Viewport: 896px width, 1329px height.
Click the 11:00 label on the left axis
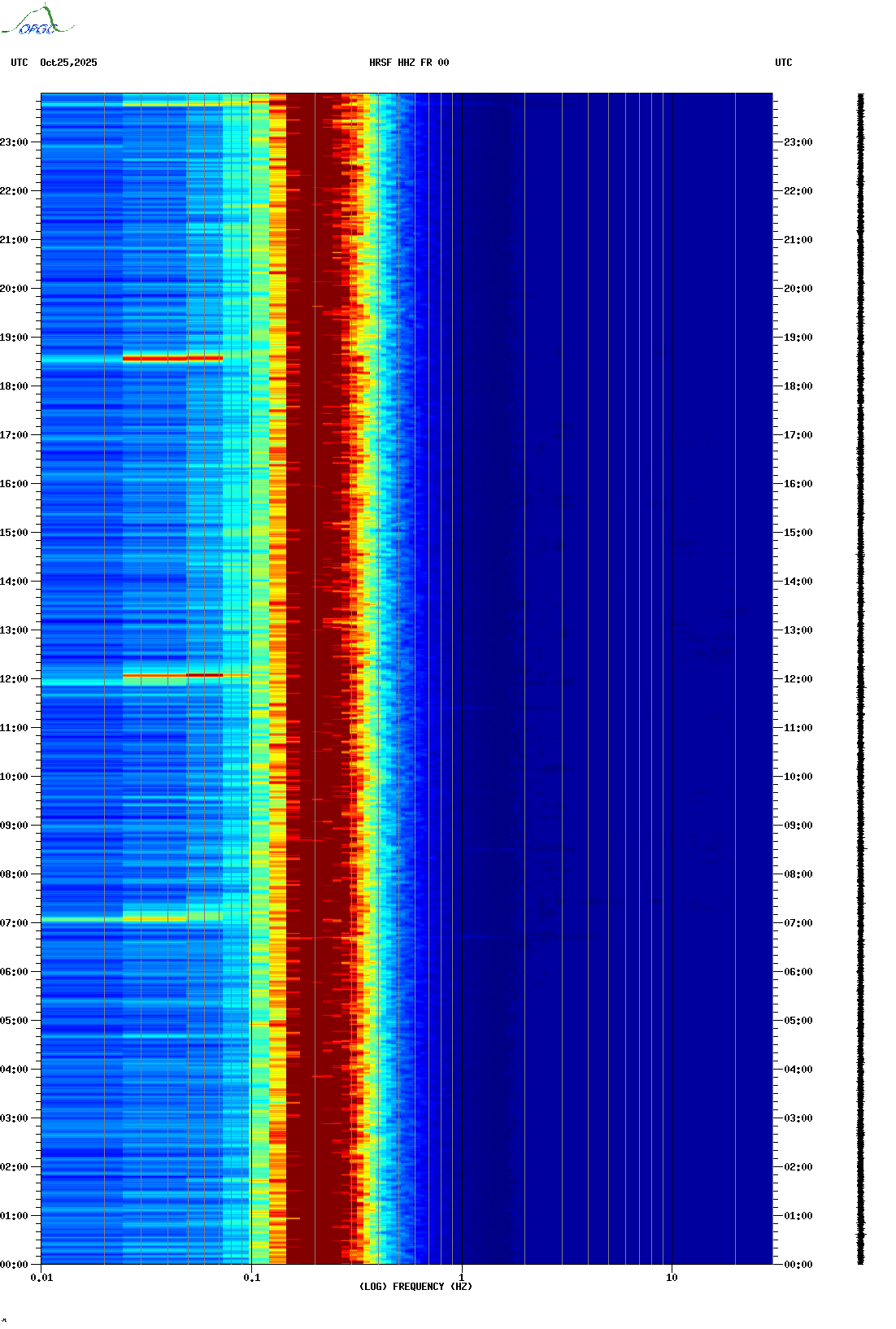(x=14, y=728)
